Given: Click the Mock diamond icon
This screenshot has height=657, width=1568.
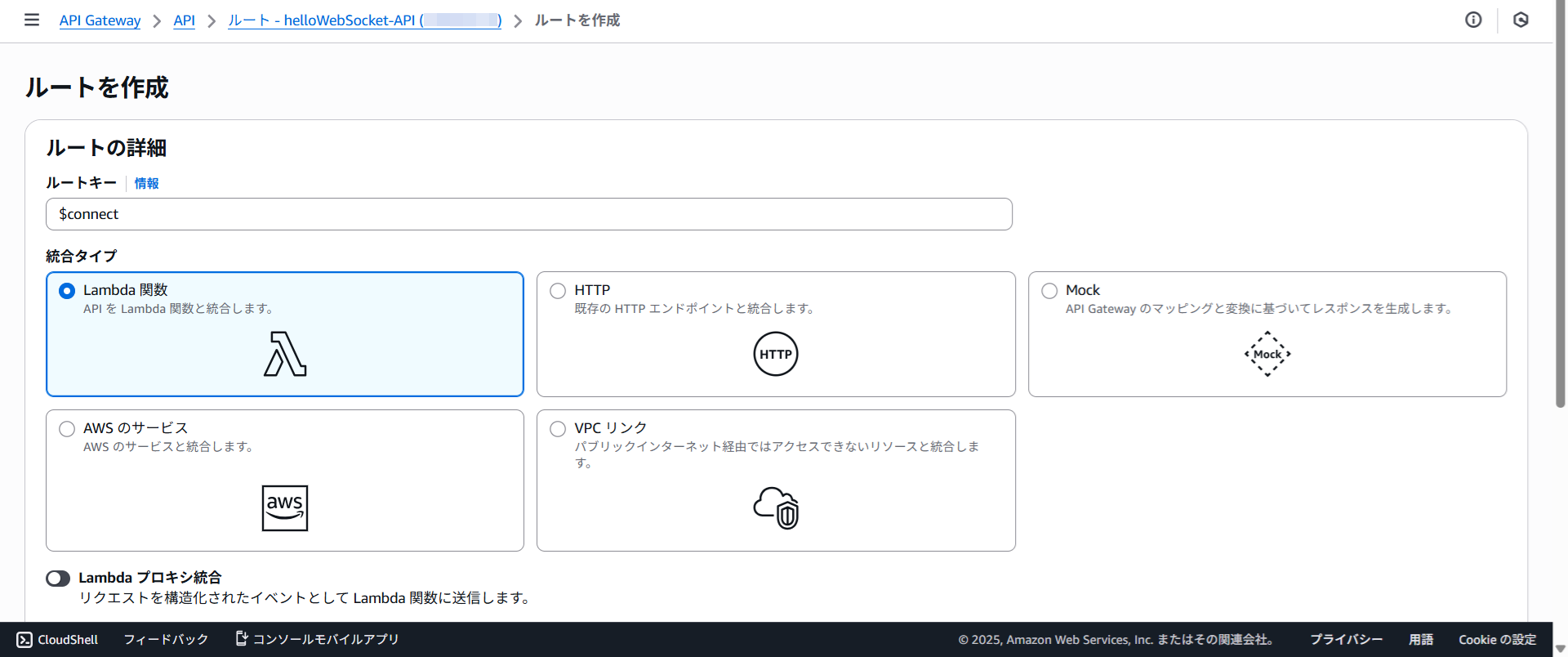Looking at the screenshot, I should tap(1267, 354).
